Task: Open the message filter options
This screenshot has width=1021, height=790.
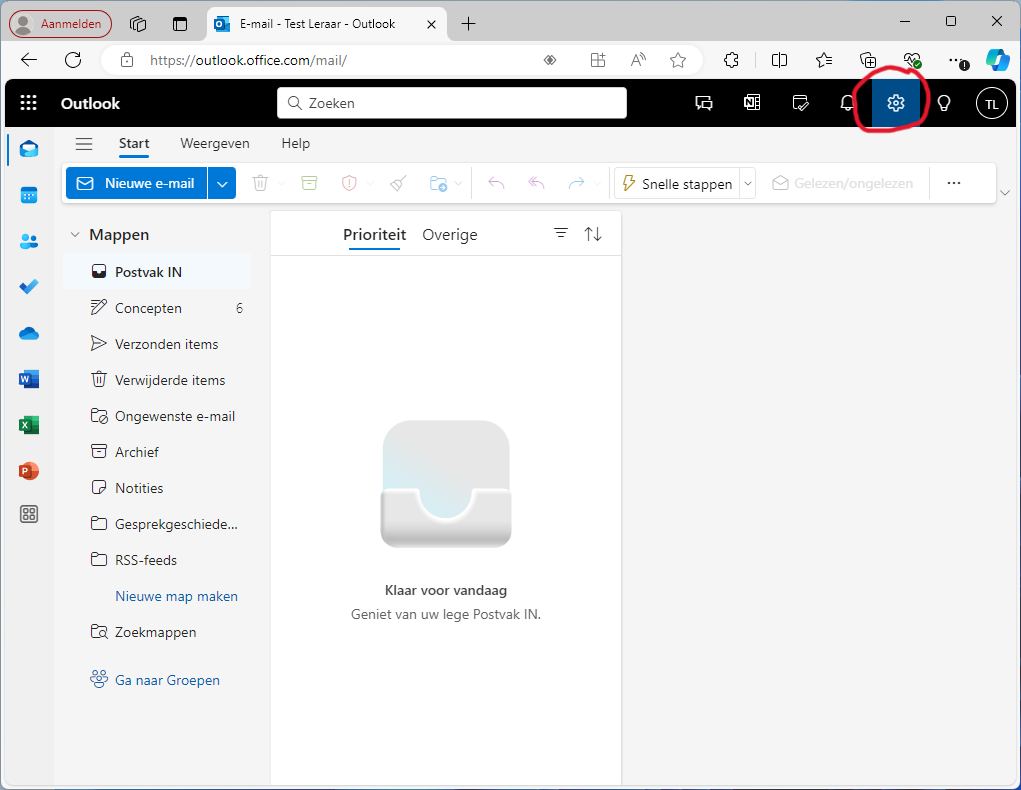Action: click(x=561, y=233)
